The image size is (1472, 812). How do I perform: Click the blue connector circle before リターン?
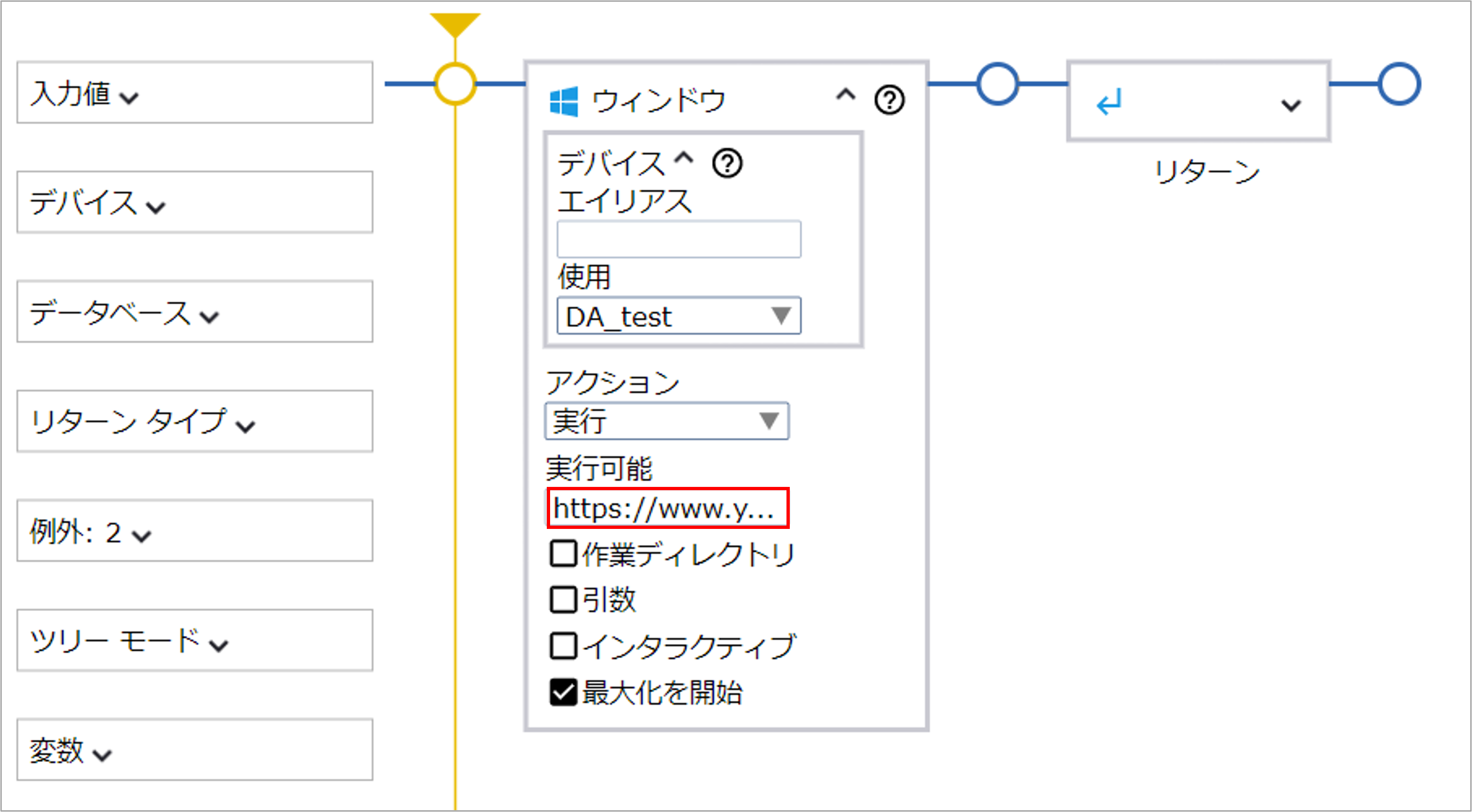(997, 84)
